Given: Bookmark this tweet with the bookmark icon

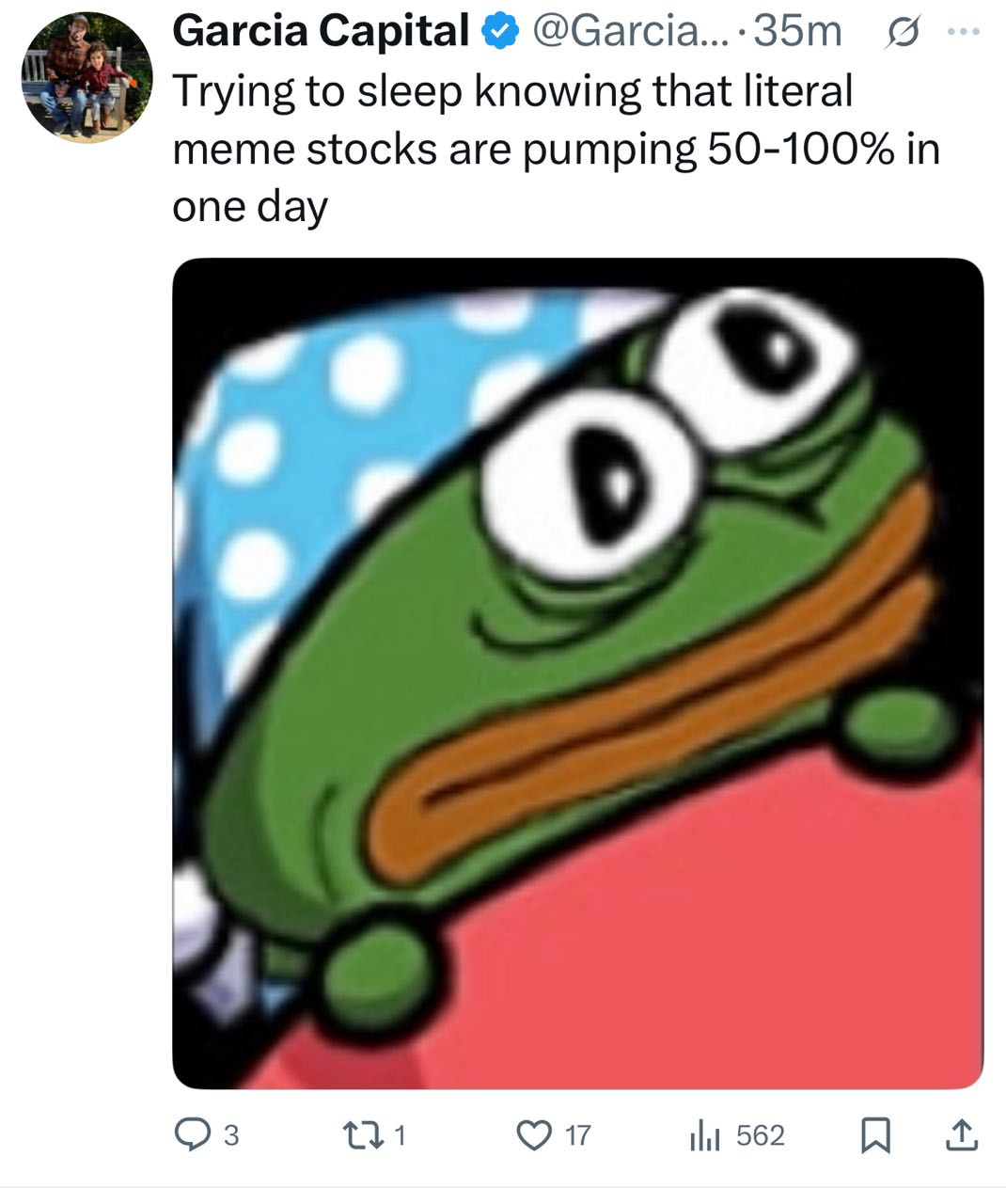Looking at the screenshot, I should pos(875,1135).
